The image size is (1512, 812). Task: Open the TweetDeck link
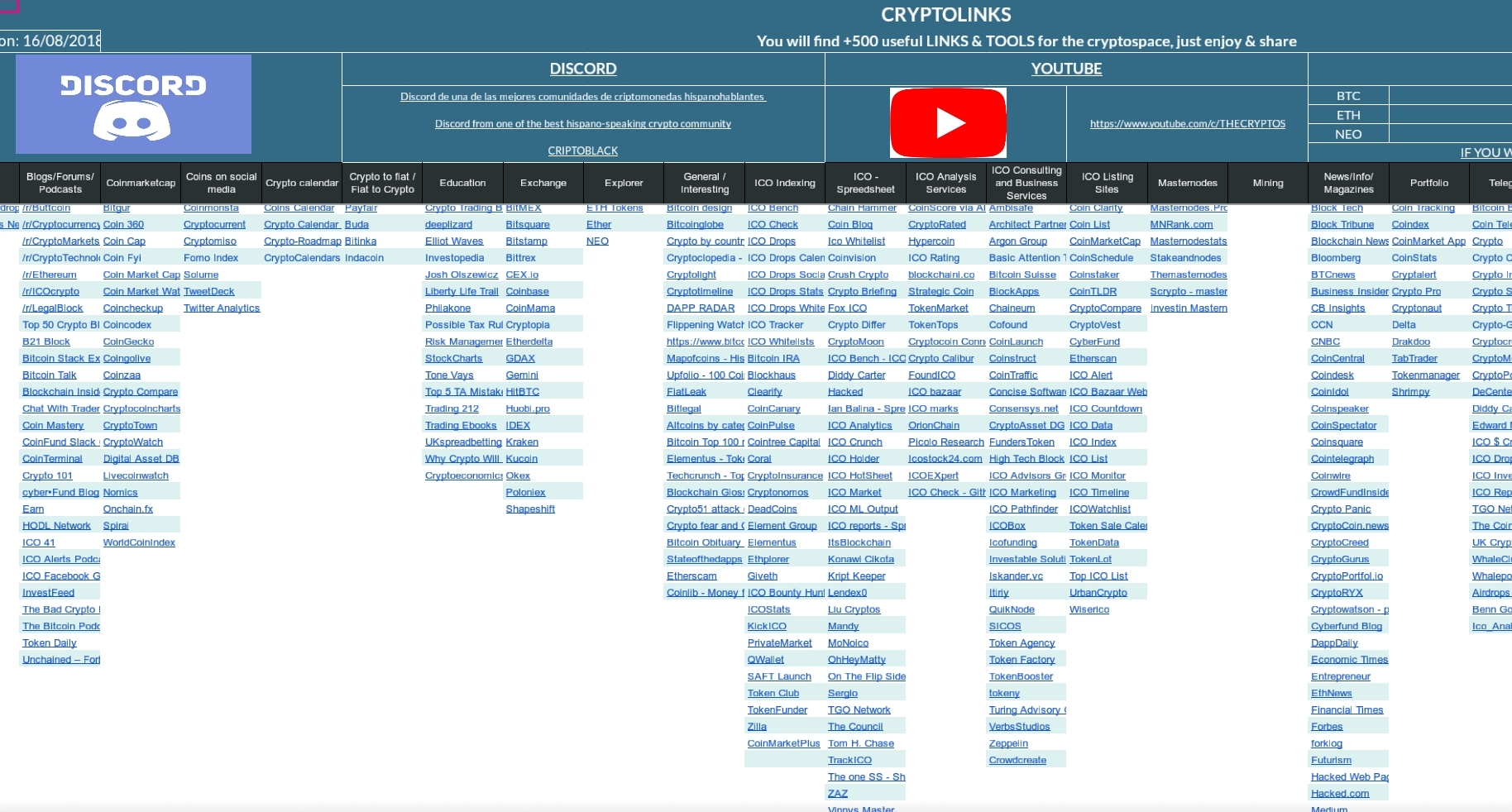coord(209,292)
